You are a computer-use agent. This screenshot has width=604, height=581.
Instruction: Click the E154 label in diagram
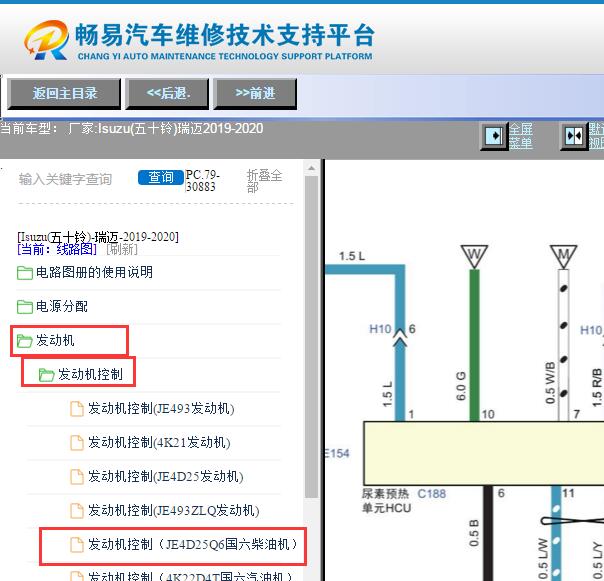337,453
